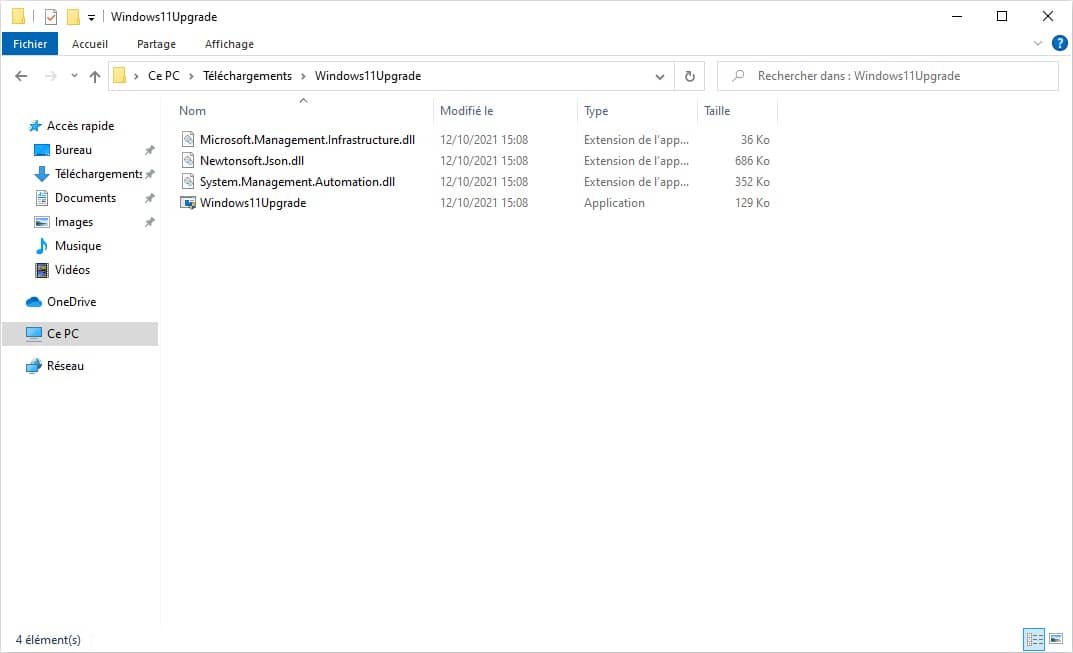Screen dimensions: 1073x653
Task: Open the Fichier ribbon tab
Action: pos(30,44)
